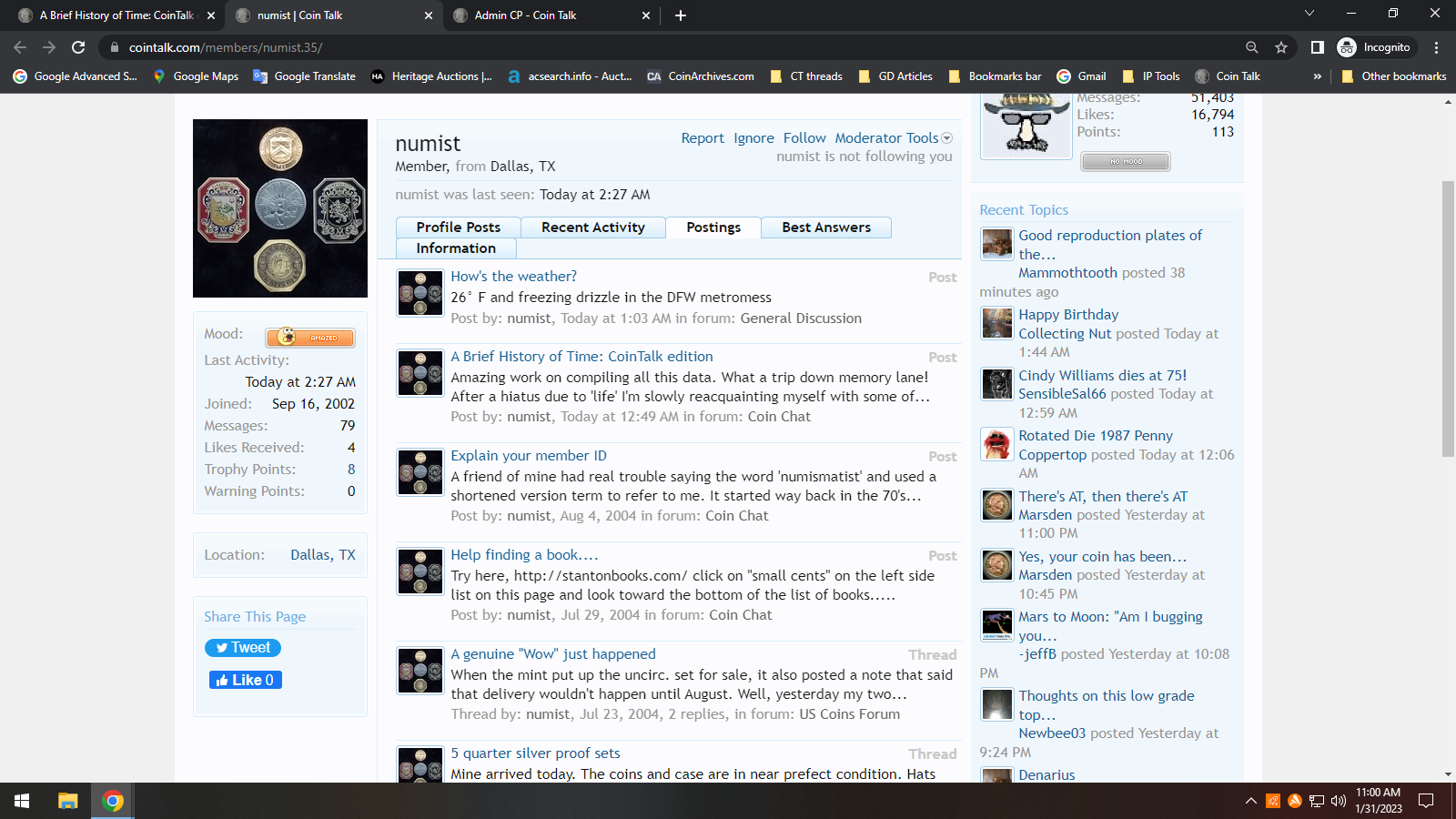The height and width of the screenshot is (819, 1456).
Task: Follow the user numist
Action: (804, 138)
